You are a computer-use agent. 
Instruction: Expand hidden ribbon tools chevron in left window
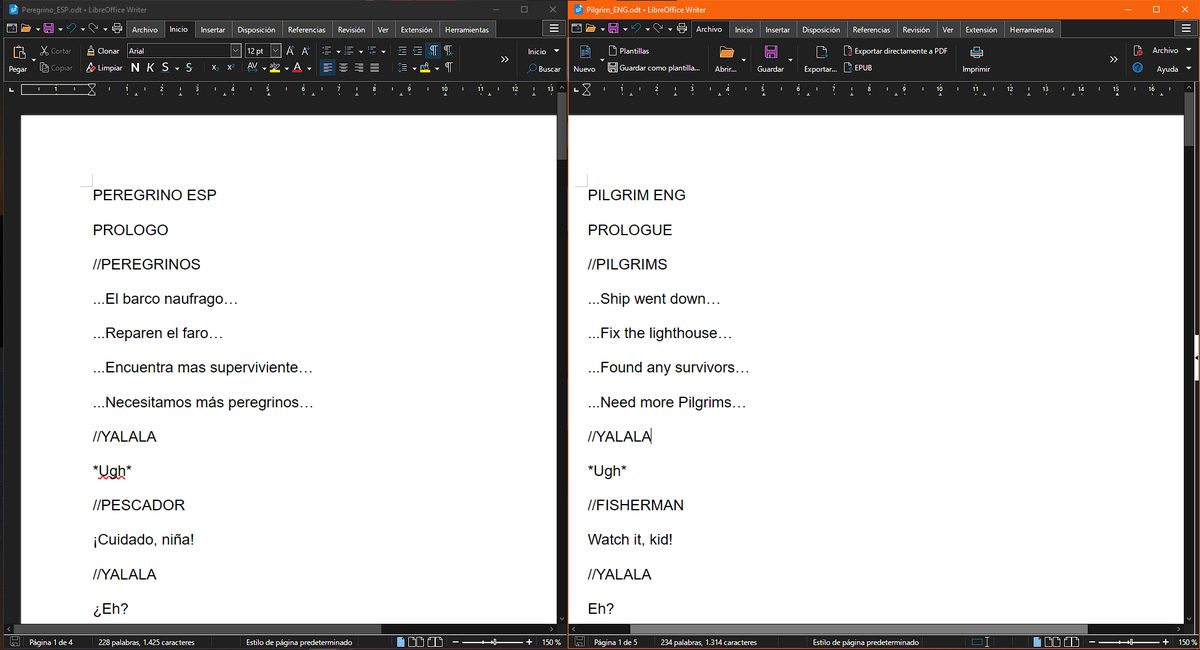(504, 59)
